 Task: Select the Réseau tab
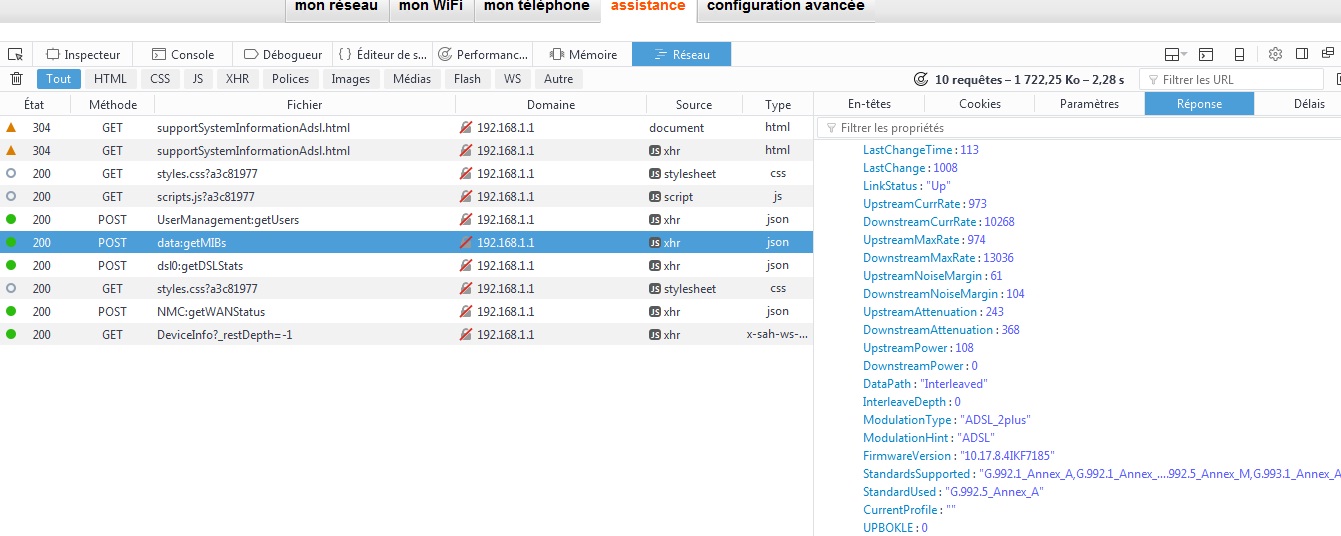point(682,55)
